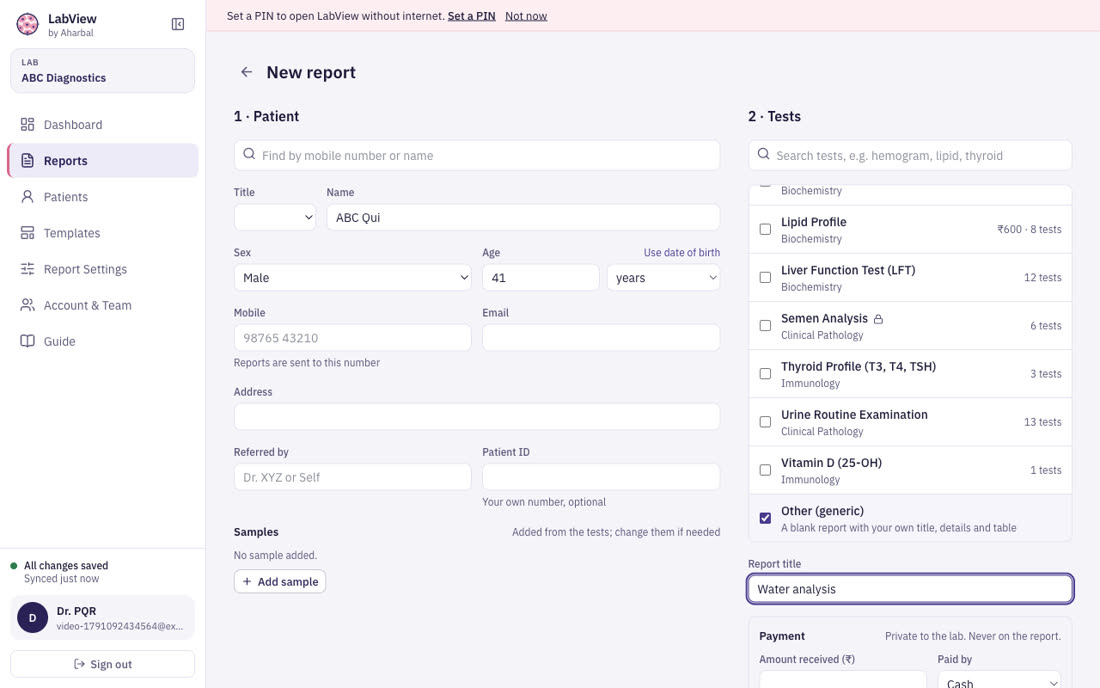Tick the Urine Routine Examination checkbox
Image resolution: width=1100 pixels, height=688 pixels.
pyautogui.click(x=765, y=422)
